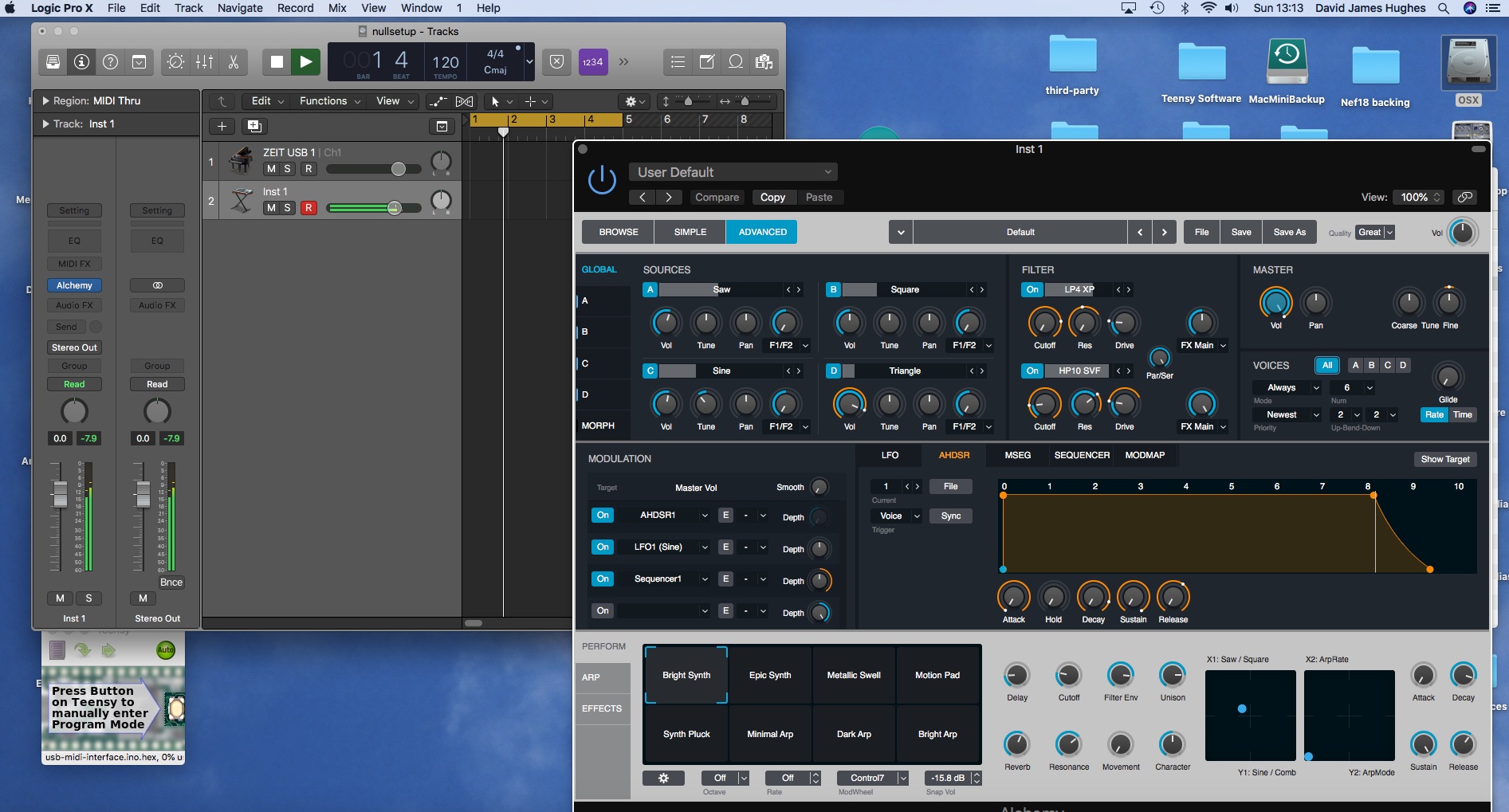Click the Show Target button

click(1444, 459)
